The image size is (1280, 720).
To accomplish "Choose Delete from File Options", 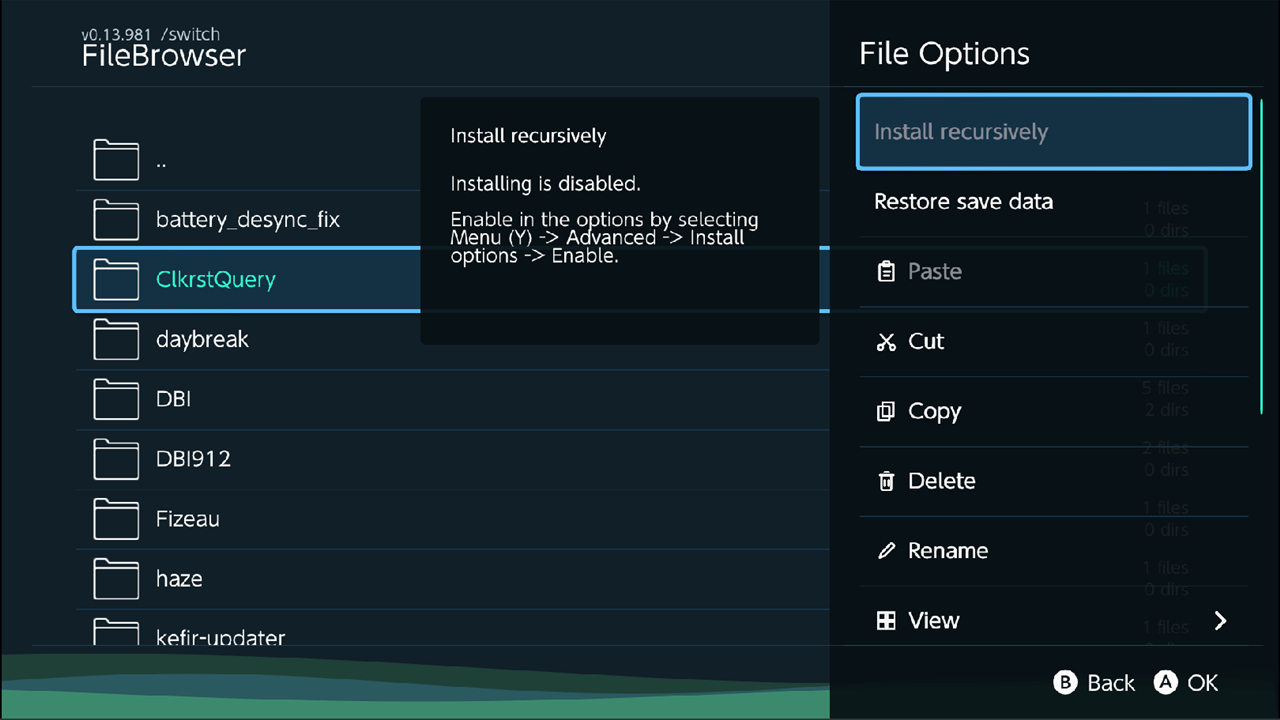I will tap(1054, 482).
